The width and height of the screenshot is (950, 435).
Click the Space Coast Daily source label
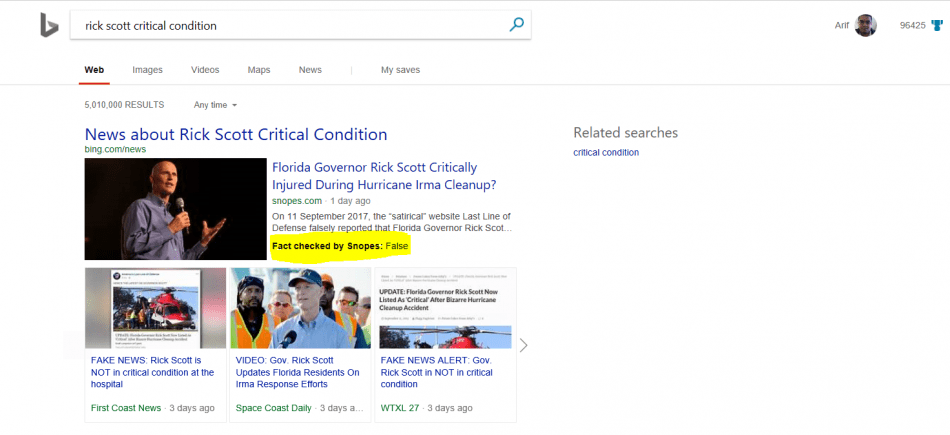click(273, 408)
